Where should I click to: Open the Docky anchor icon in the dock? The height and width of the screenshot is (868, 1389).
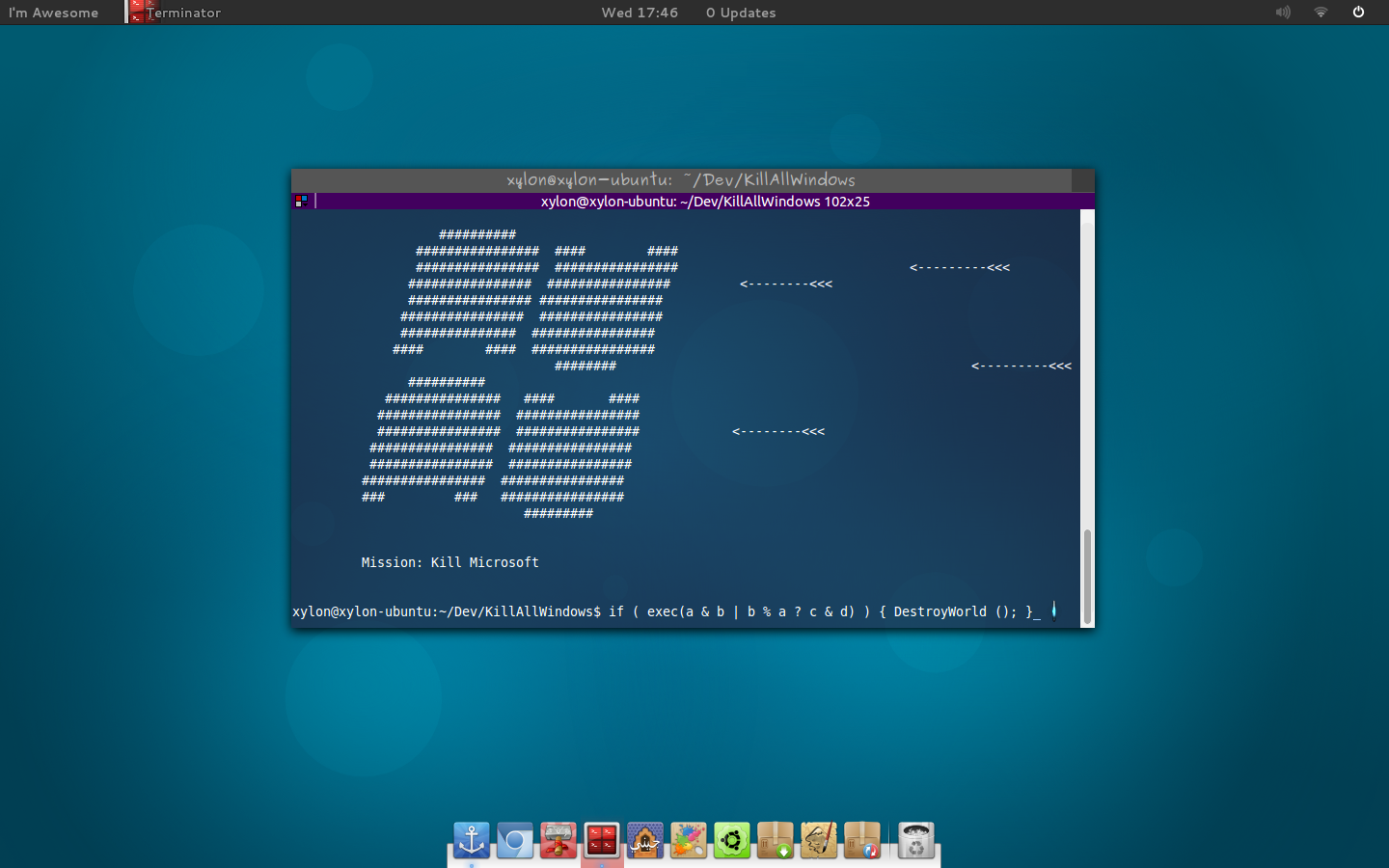[471, 841]
